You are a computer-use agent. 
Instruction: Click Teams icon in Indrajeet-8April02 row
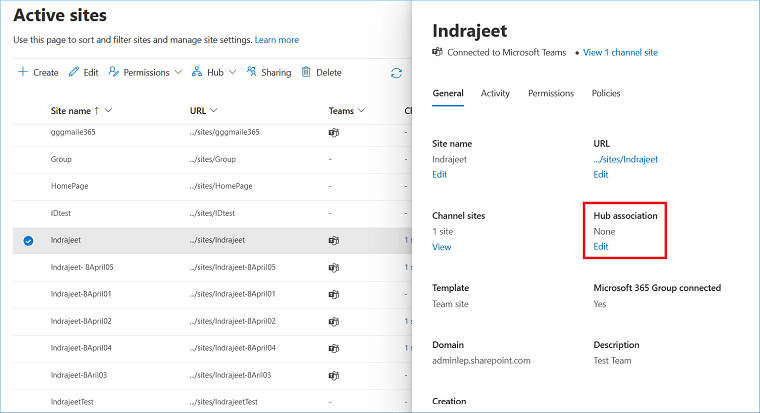[334, 321]
